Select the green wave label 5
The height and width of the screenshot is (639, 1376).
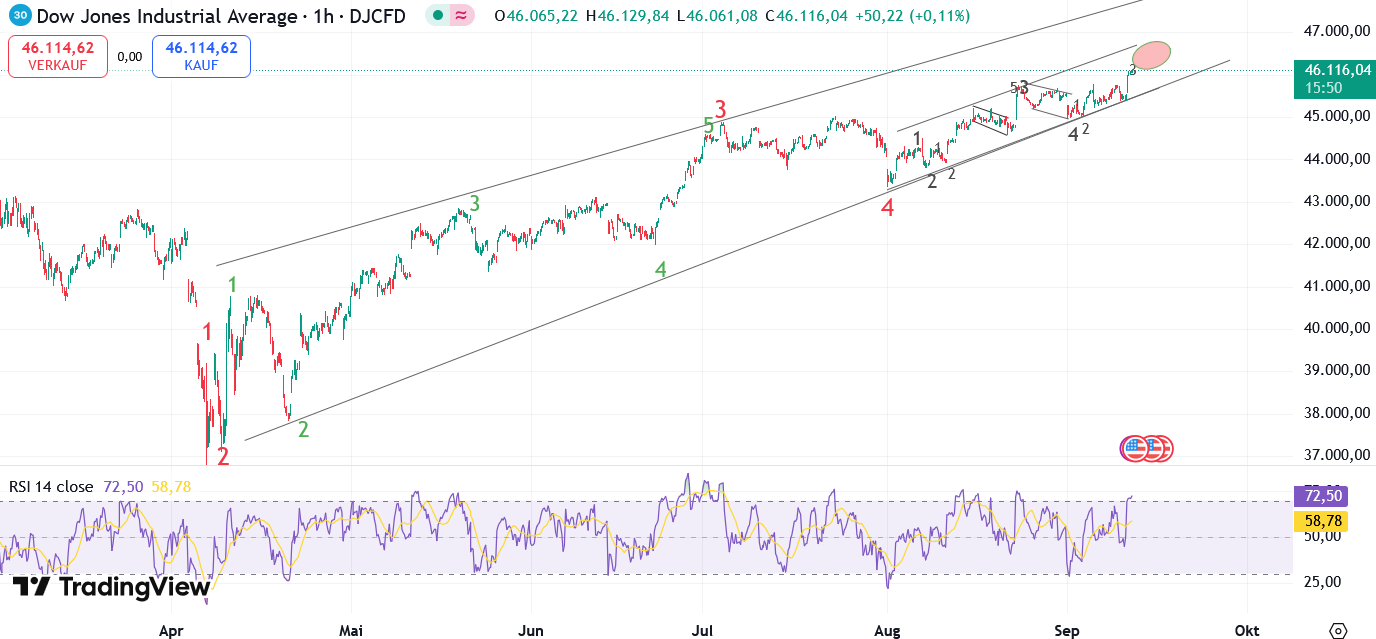[x=708, y=125]
